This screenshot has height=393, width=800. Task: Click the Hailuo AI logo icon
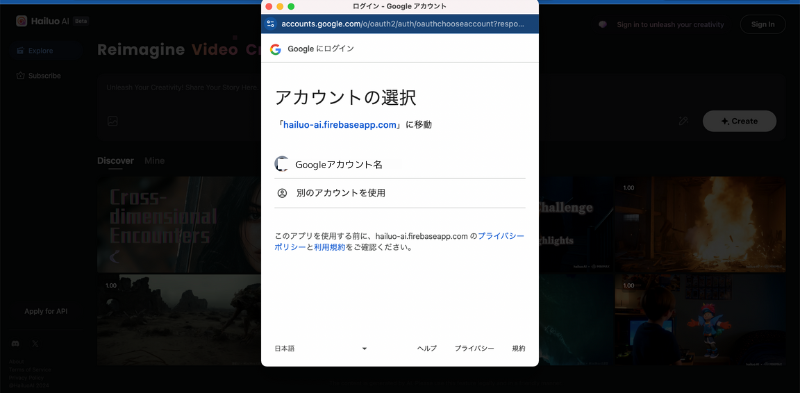tap(21, 21)
